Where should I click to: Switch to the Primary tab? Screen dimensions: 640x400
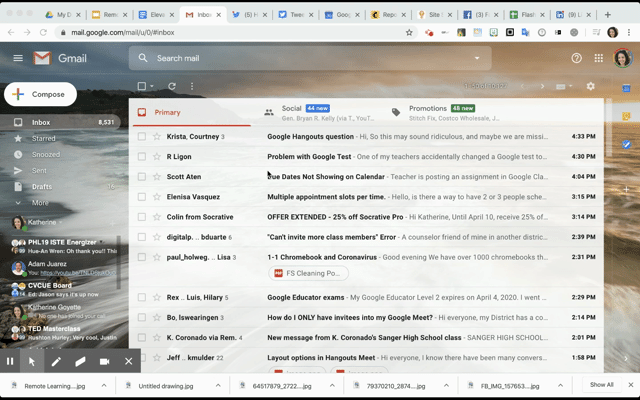[192, 112]
